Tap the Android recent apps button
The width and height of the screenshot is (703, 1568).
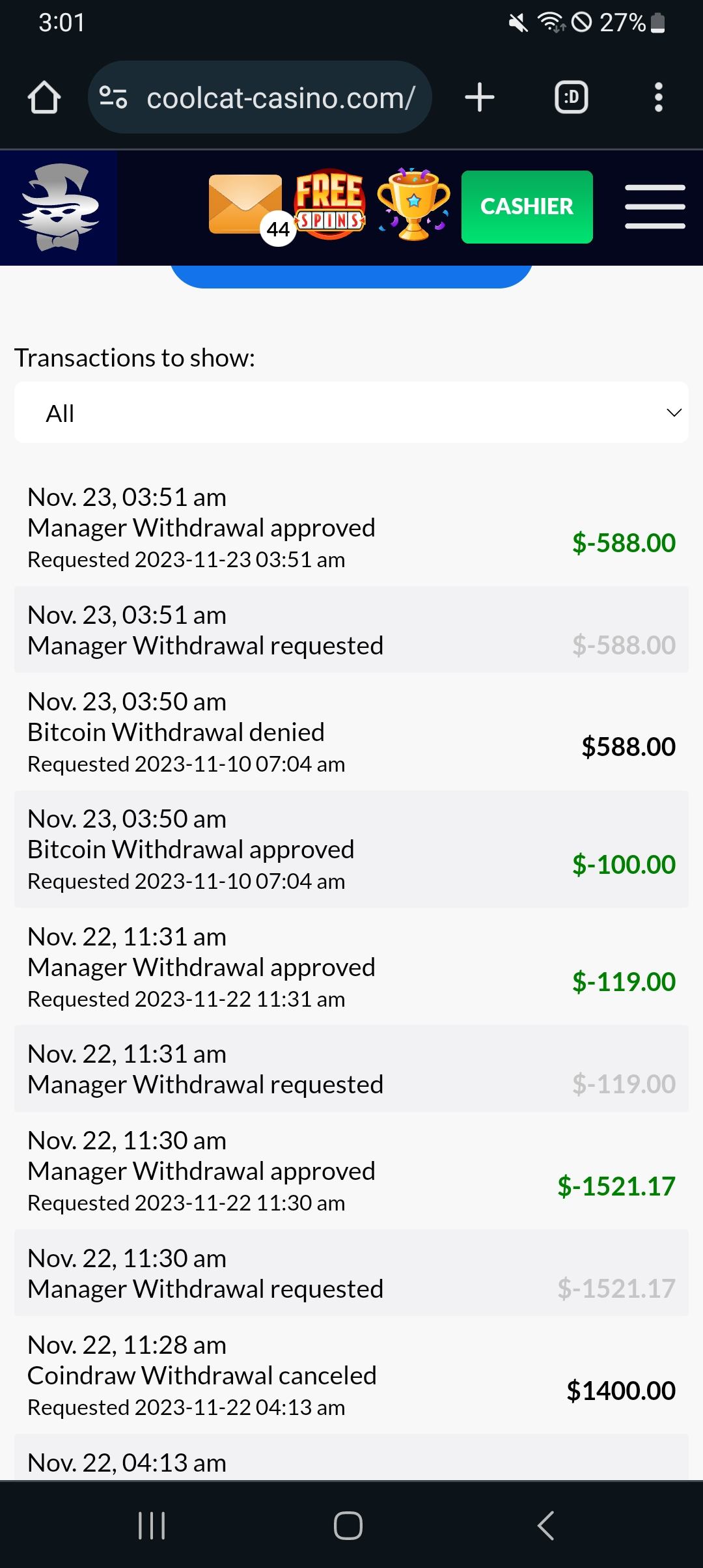tap(152, 1525)
